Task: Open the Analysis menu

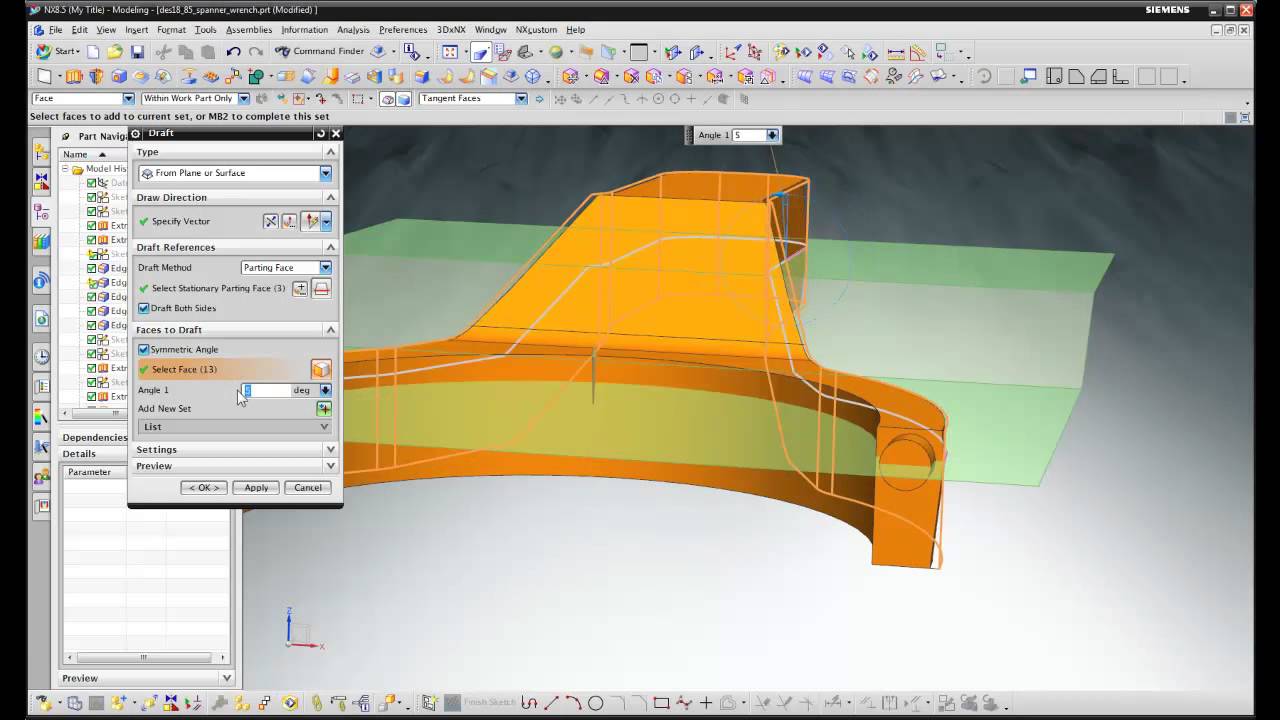Action: [353, 30]
